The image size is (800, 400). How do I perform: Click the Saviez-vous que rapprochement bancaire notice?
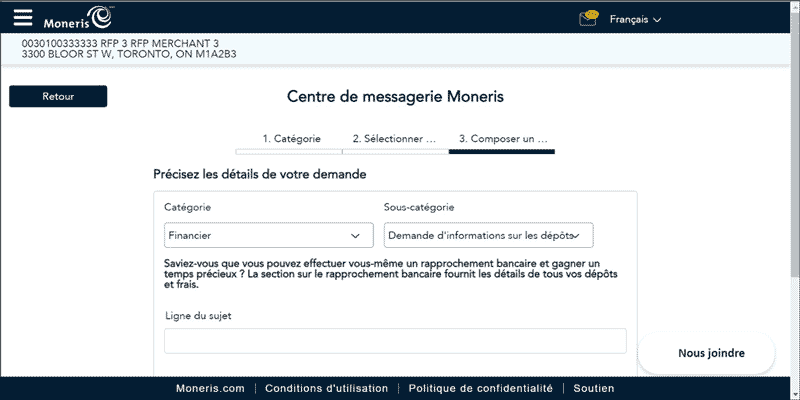click(391, 274)
